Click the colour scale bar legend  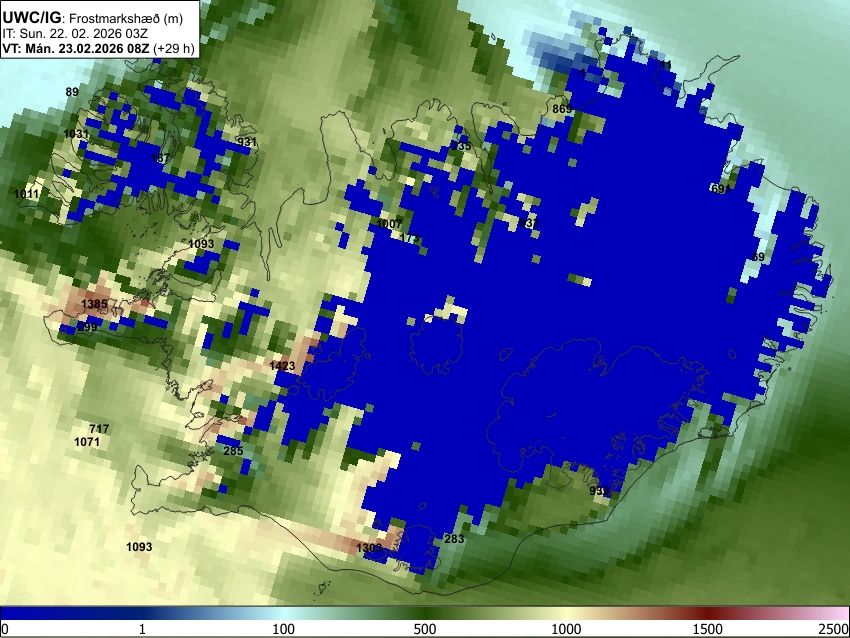point(425,613)
